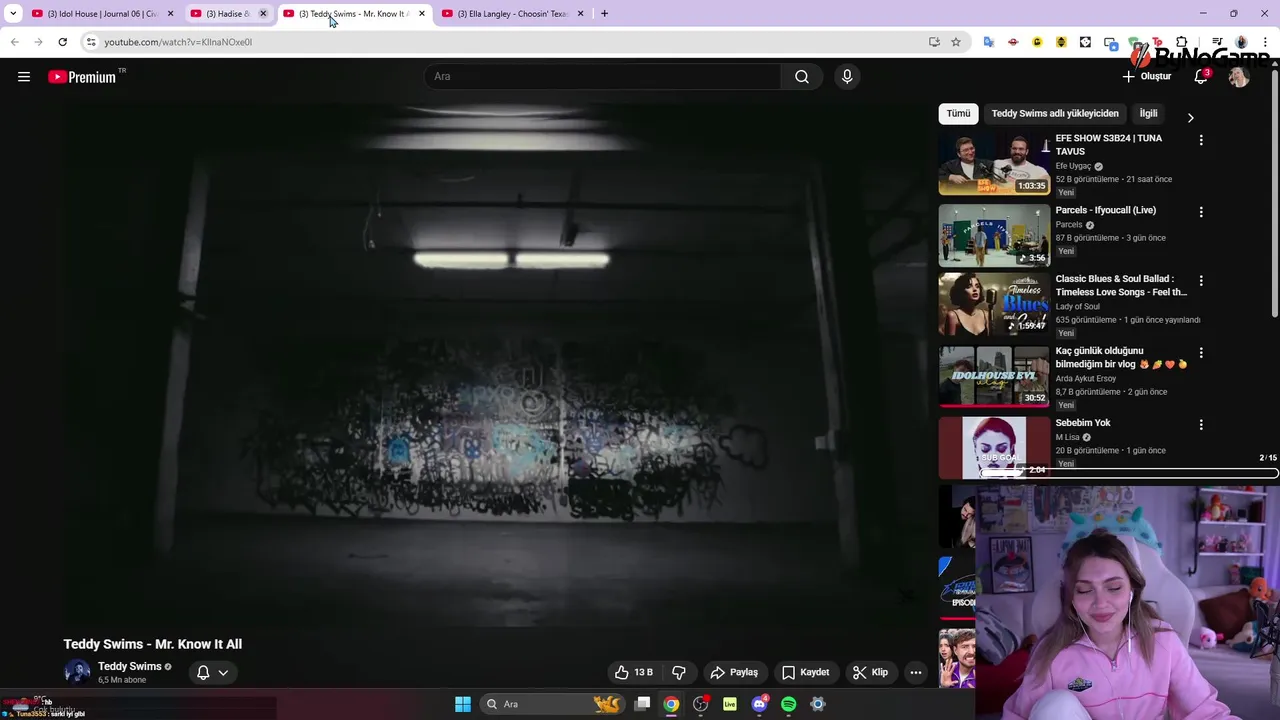Visit the Lady of Soul channel name

pos(1077,307)
